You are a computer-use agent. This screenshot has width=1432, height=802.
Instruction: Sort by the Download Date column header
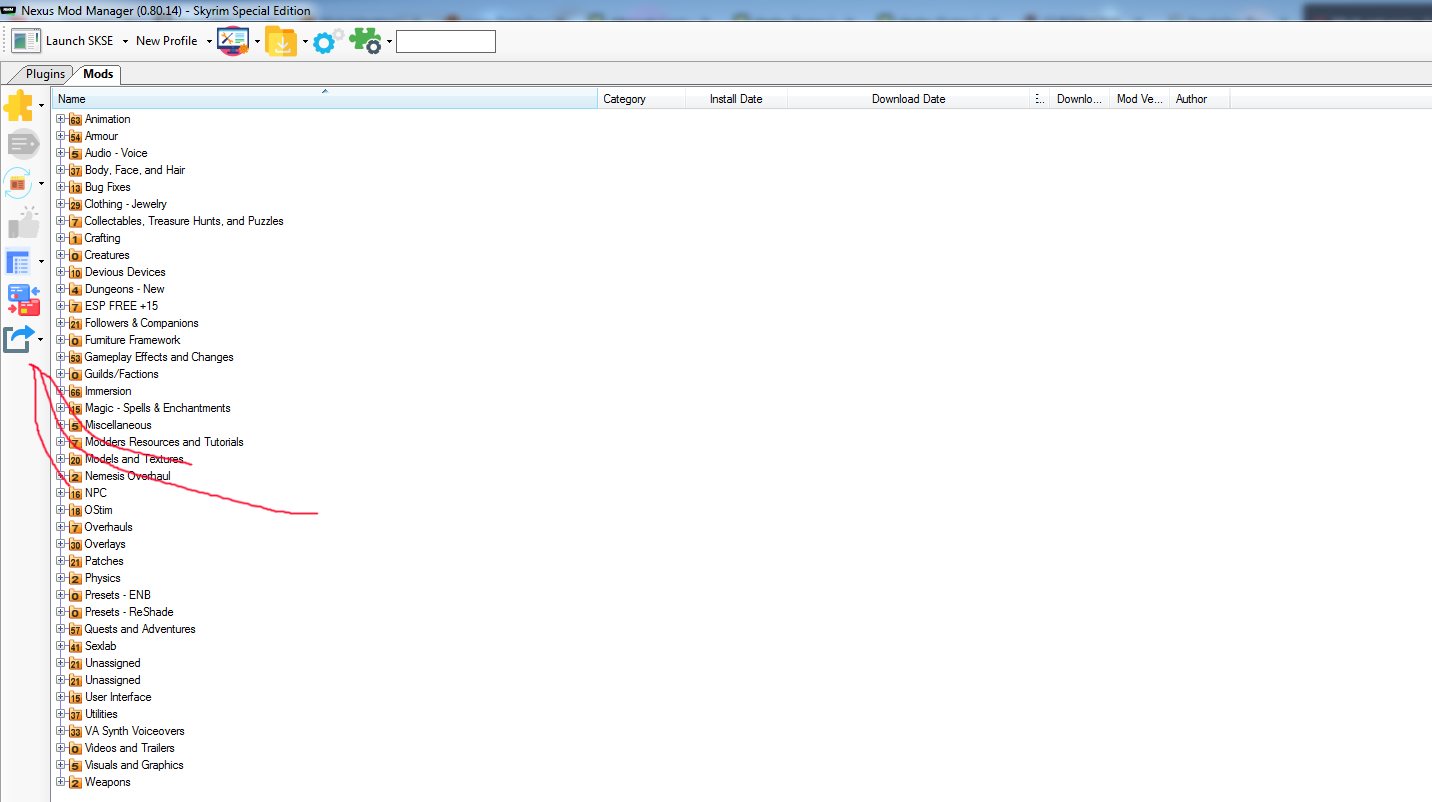(x=909, y=99)
